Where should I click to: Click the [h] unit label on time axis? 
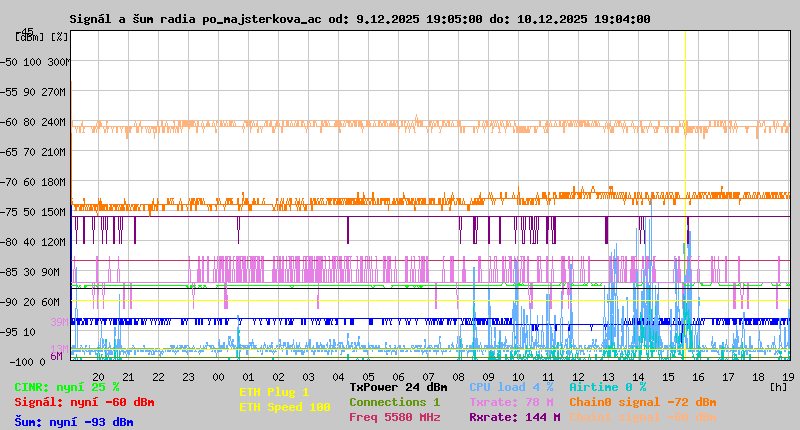tap(779, 386)
